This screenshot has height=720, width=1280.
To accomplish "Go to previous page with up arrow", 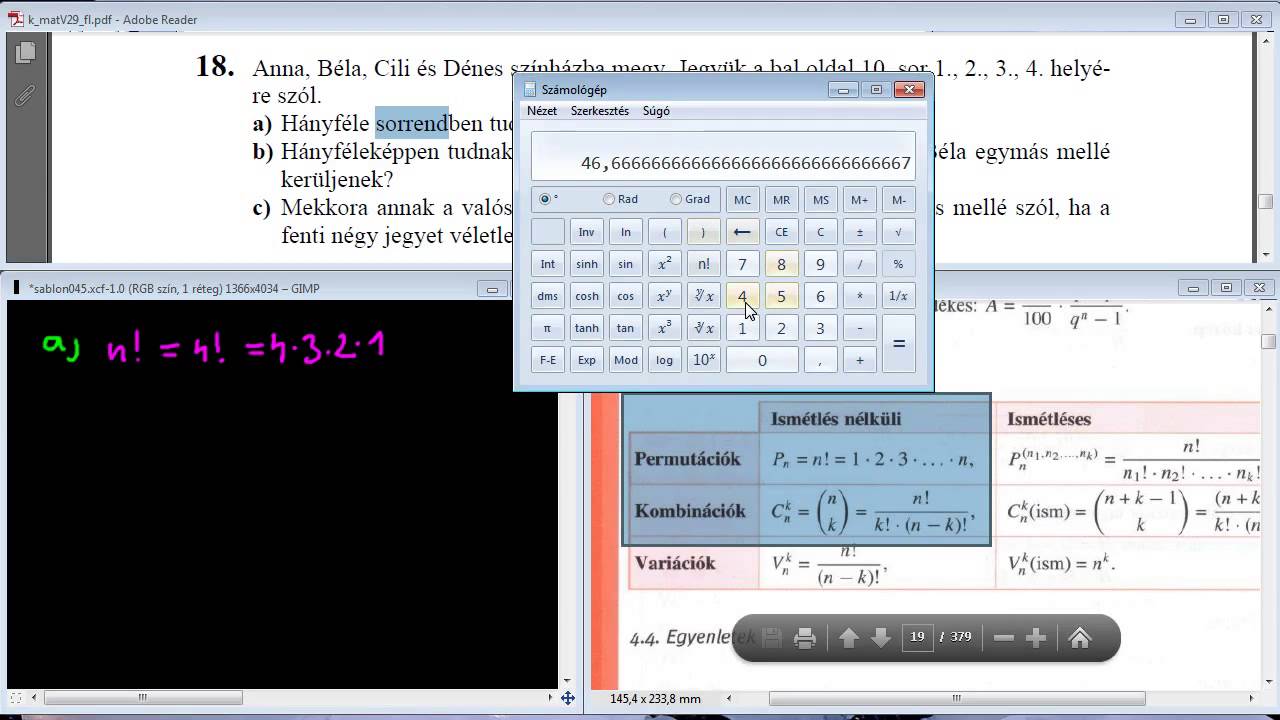I will 849,638.
